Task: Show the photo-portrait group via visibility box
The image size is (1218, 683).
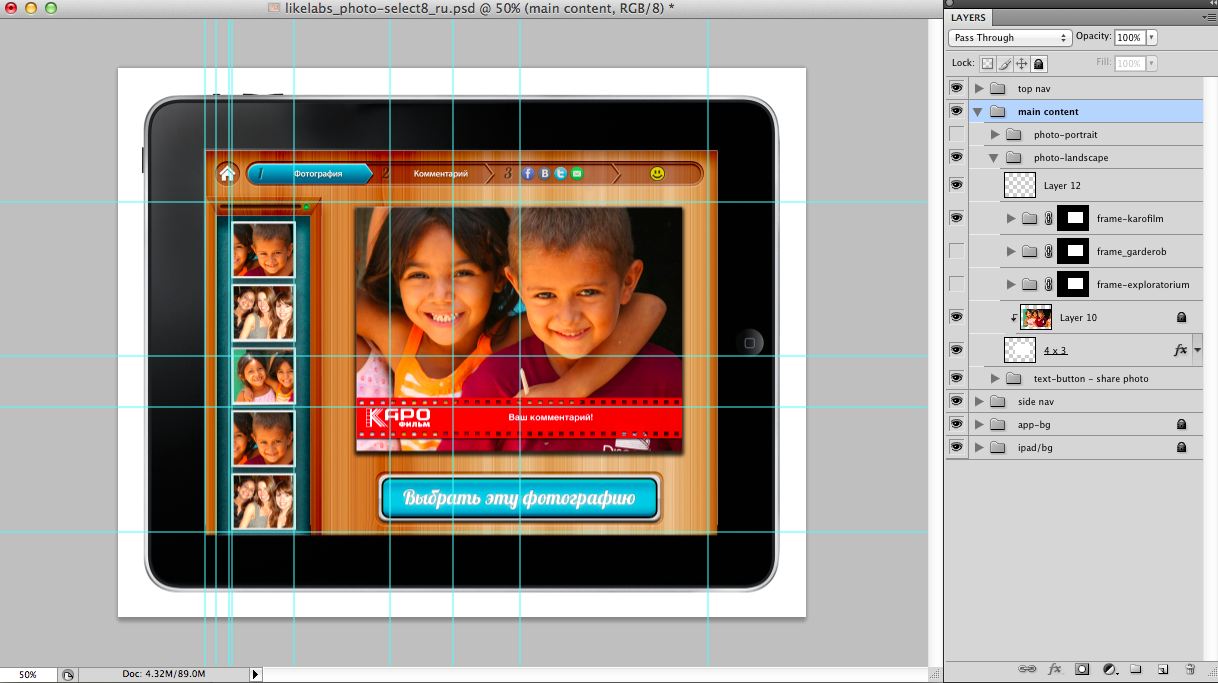Action: click(x=956, y=134)
